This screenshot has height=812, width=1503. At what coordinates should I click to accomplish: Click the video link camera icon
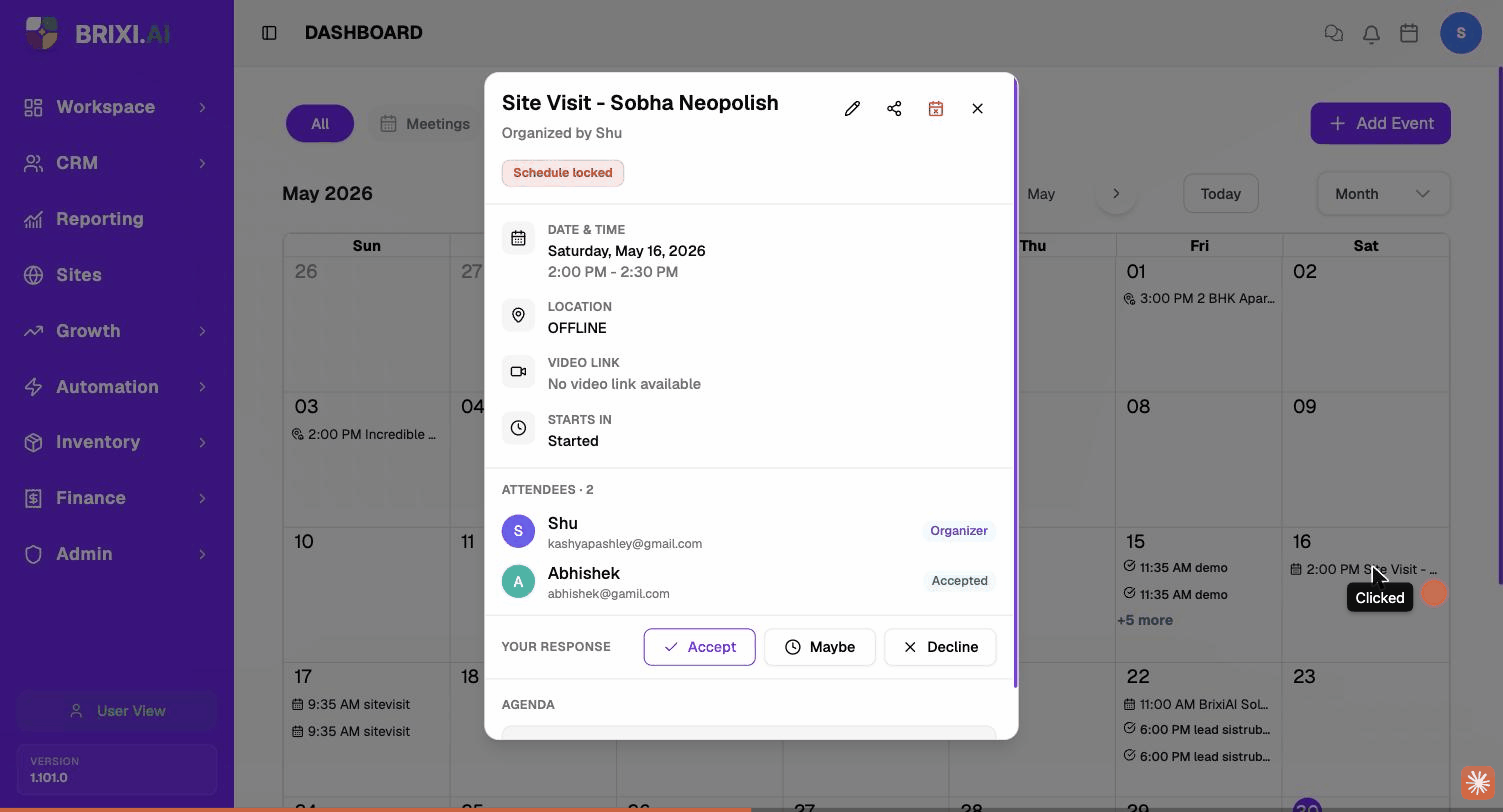pos(518,371)
